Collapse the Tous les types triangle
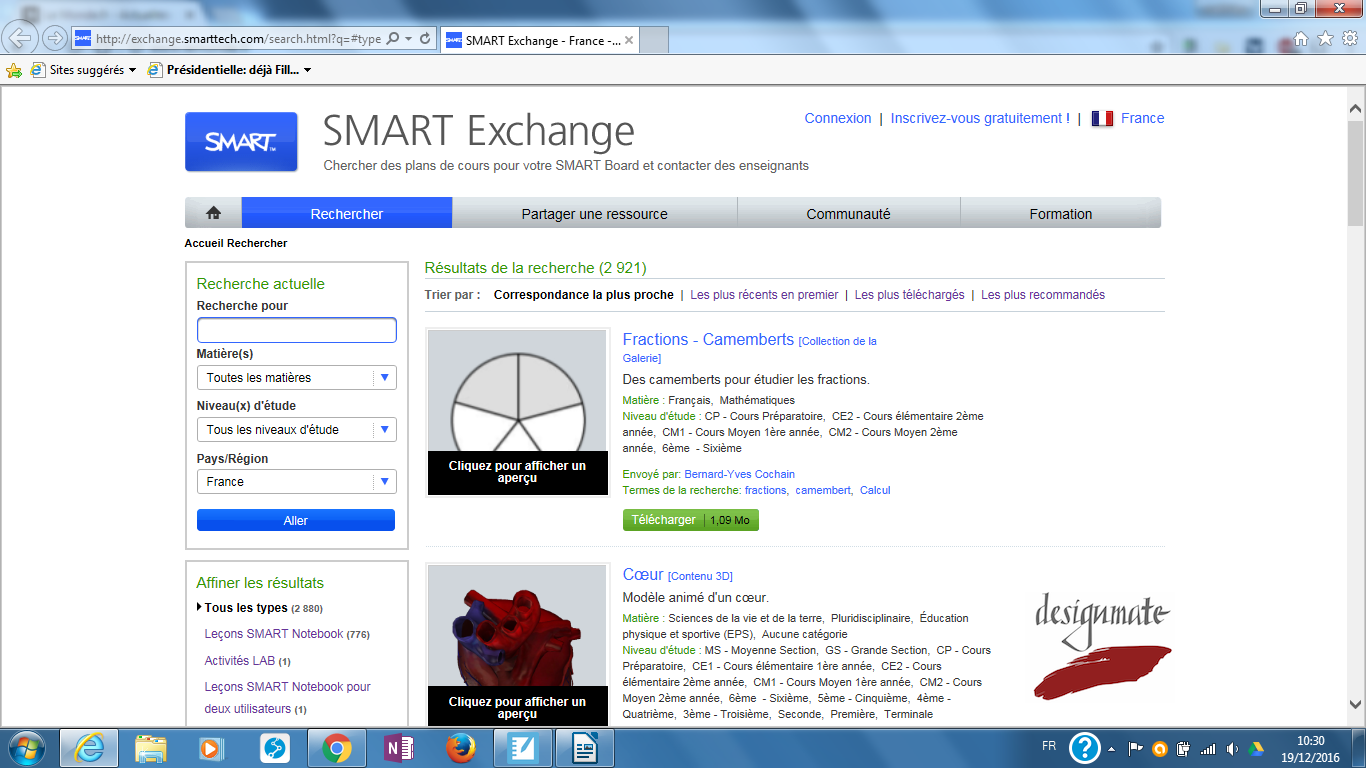Viewport: 1366px width, 768px height. pyautogui.click(x=200, y=607)
